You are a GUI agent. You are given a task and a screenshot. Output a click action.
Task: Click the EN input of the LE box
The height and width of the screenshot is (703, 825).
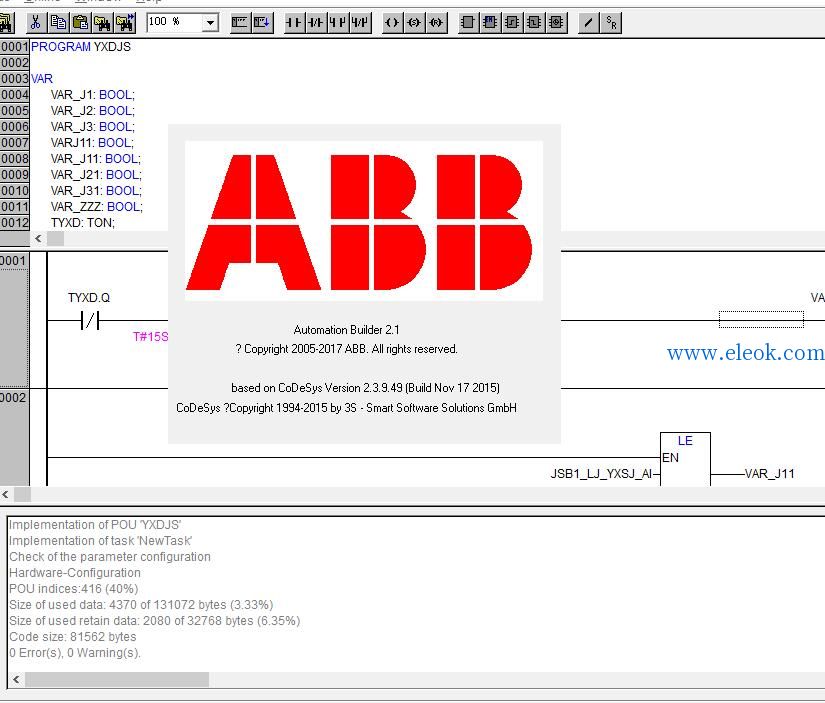(x=670, y=458)
